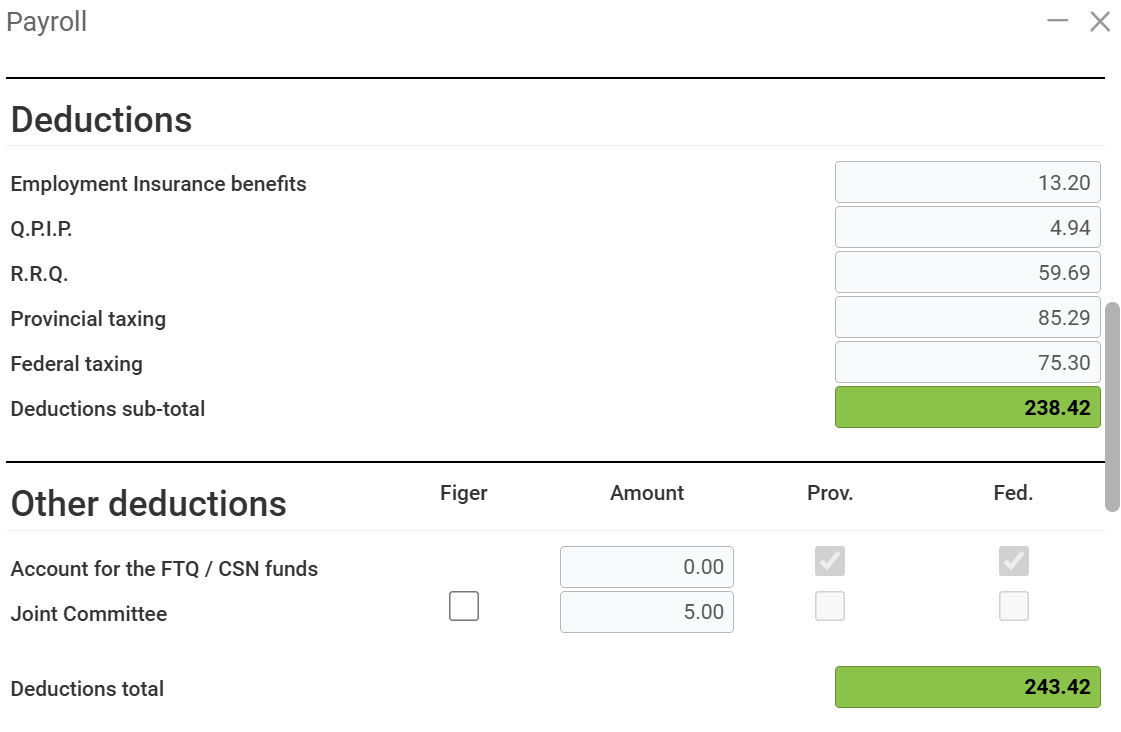Click the Other deductions heading
1121x732 pixels.
coord(148,503)
